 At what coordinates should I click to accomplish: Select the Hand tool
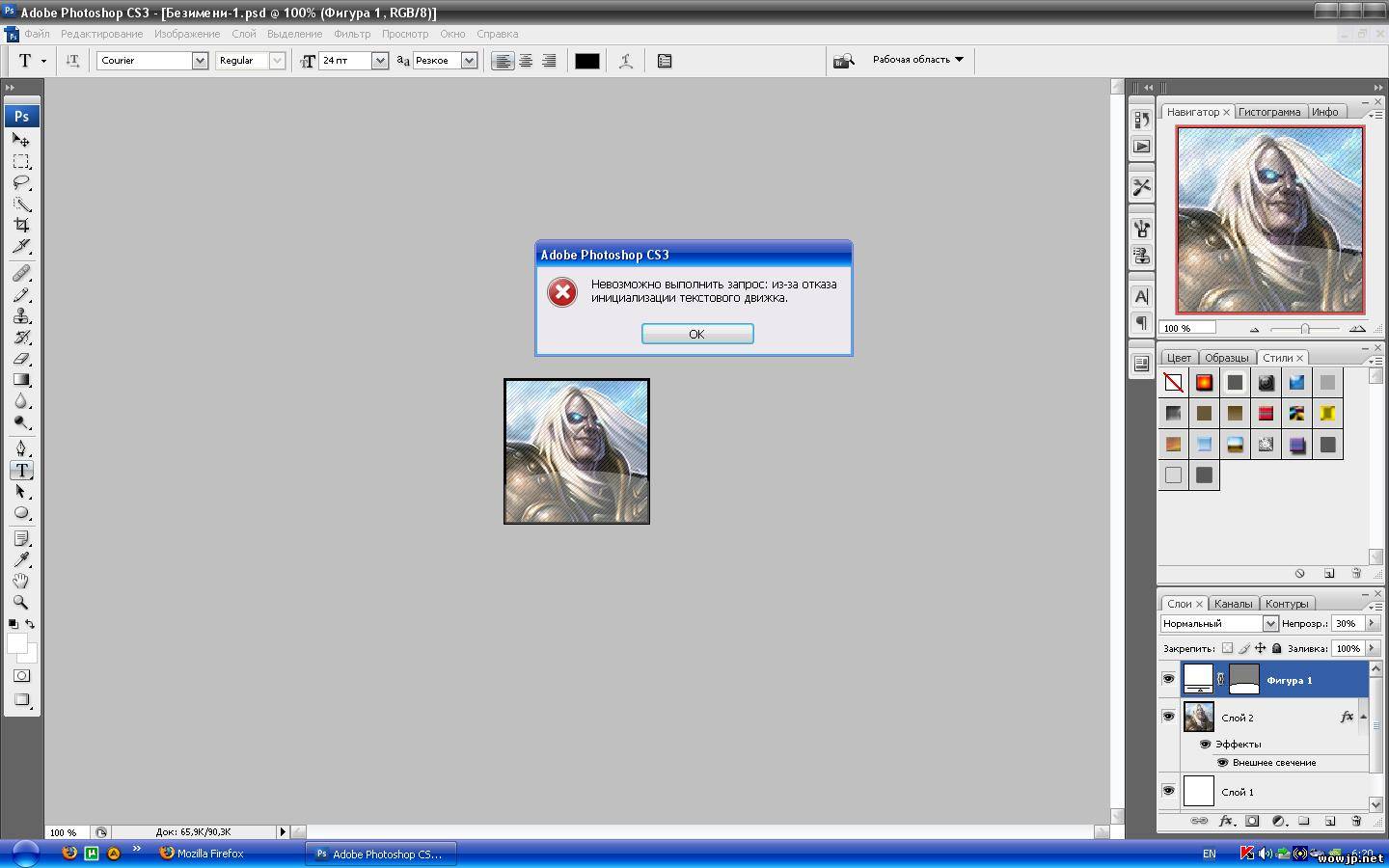pyautogui.click(x=21, y=581)
